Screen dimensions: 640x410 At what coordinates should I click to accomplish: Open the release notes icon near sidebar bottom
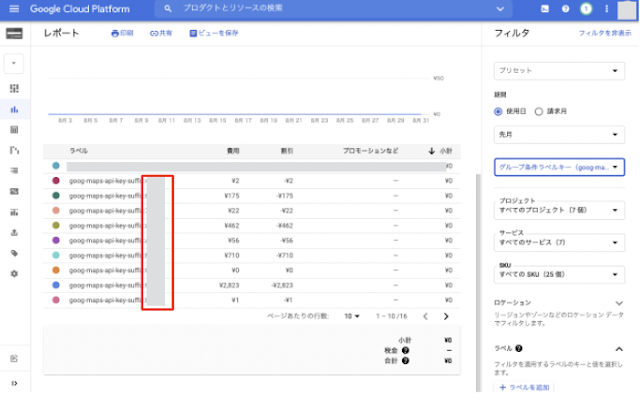point(14,359)
